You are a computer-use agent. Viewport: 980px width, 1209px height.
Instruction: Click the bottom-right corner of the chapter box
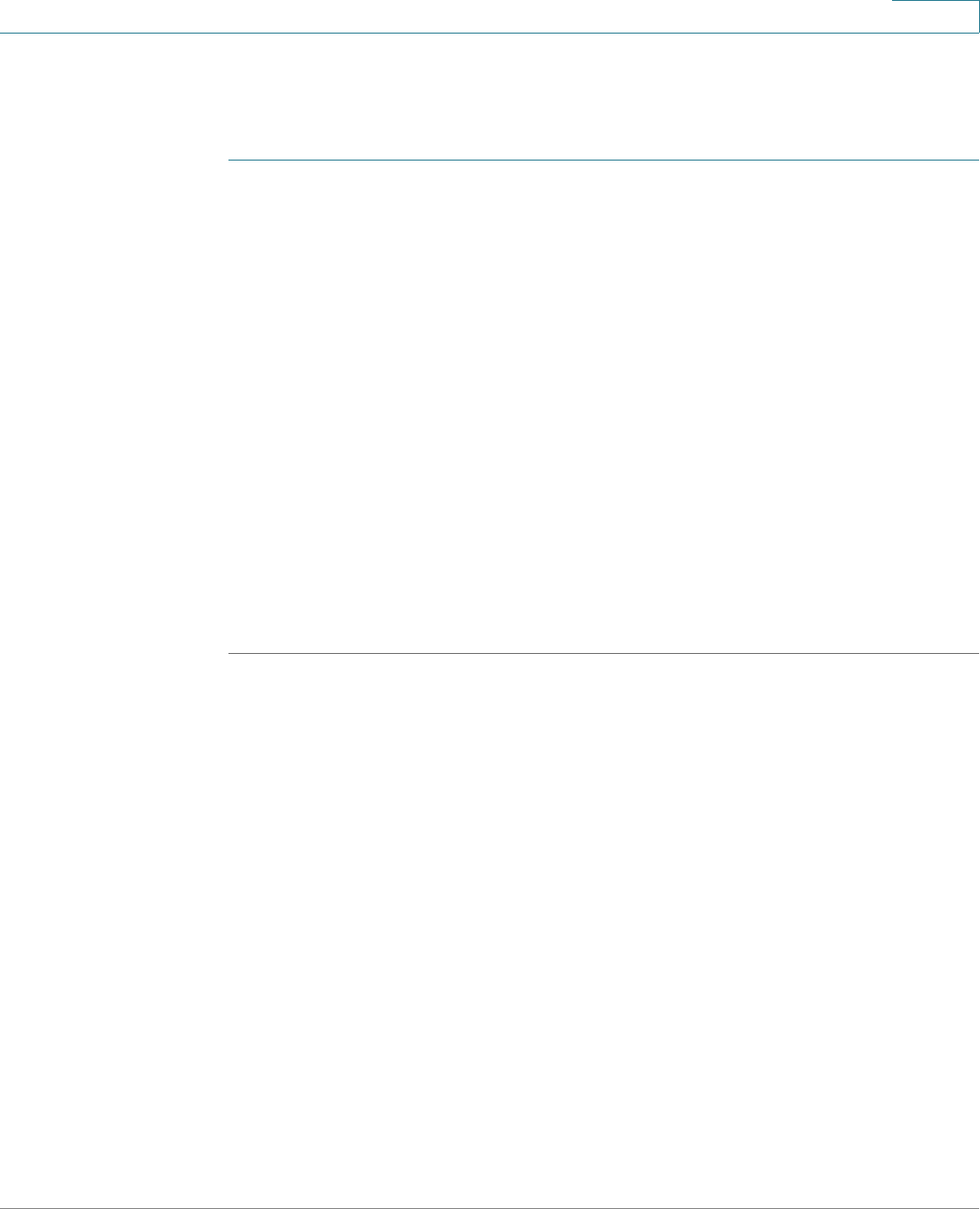tap(977, 32)
